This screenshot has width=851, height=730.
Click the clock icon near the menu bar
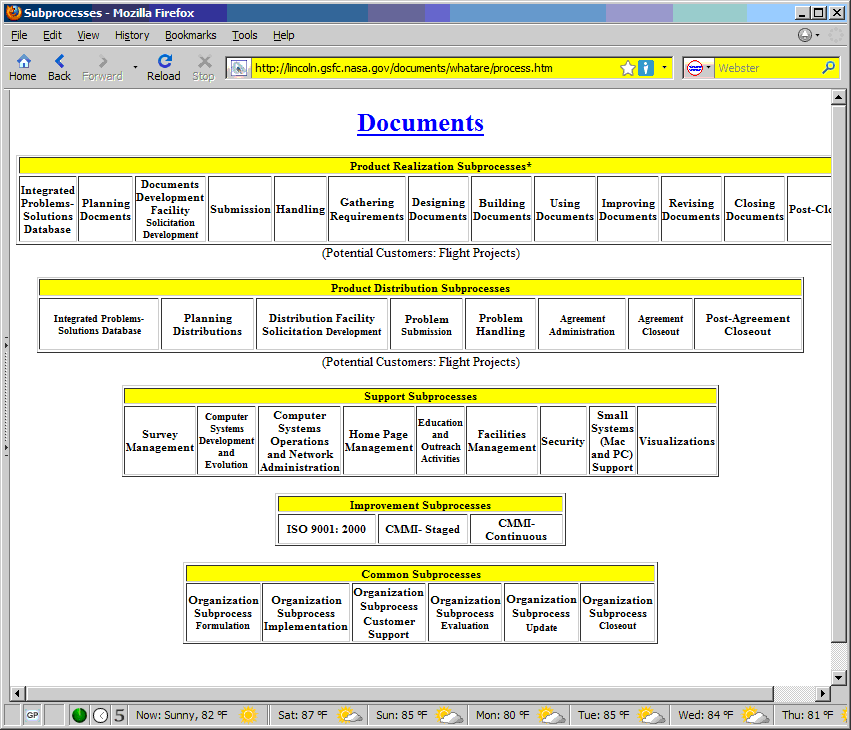pos(805,35)
